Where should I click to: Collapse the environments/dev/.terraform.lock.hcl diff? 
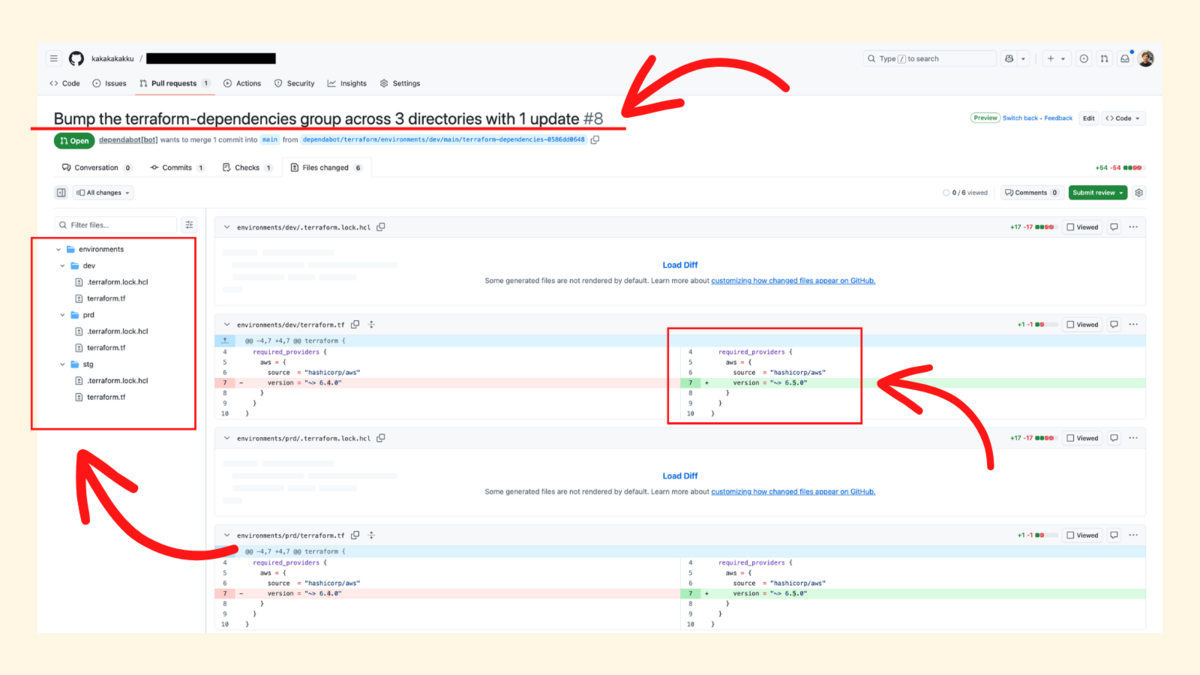point(227,227)
